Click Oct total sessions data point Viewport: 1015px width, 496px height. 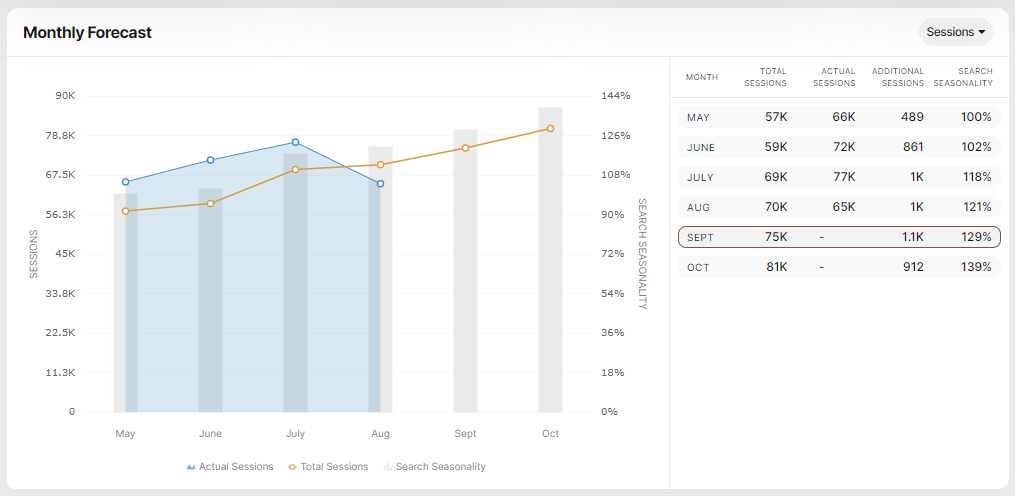(550, 129)
